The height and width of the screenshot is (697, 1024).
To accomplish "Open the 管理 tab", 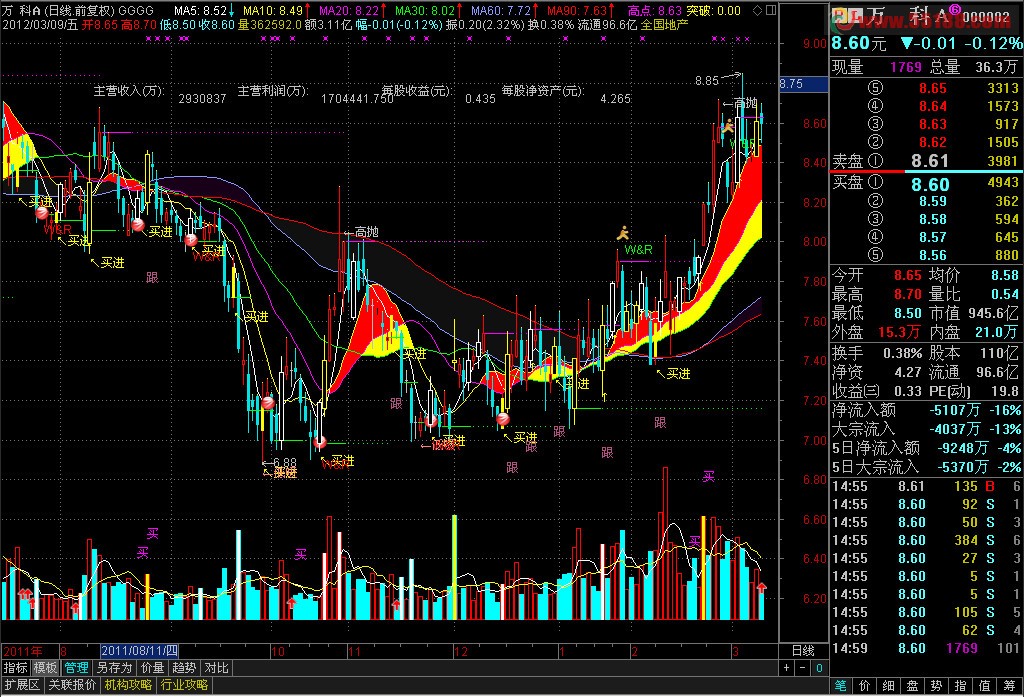I will pos(76,668).
